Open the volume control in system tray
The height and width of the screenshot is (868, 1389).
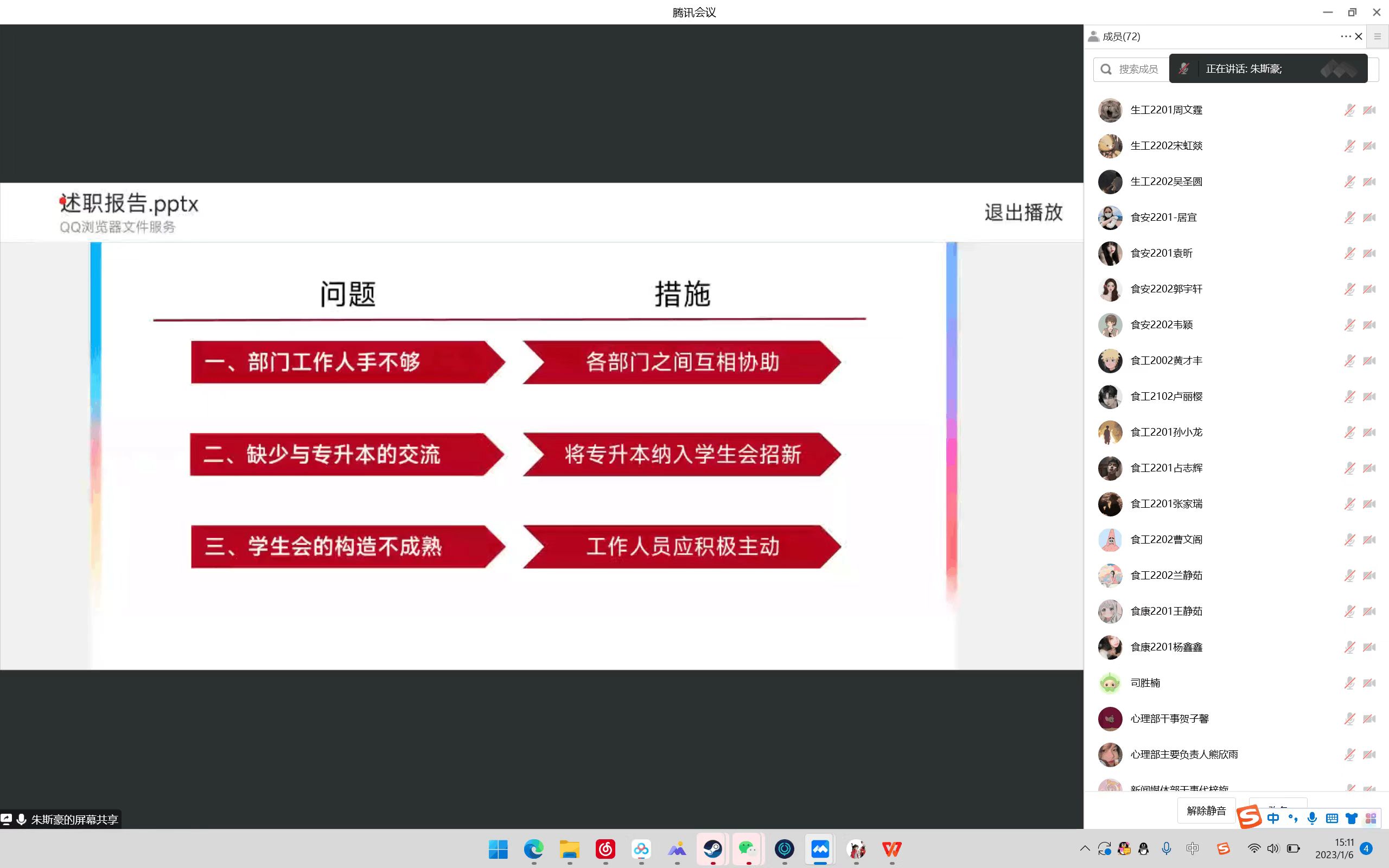1273,848
